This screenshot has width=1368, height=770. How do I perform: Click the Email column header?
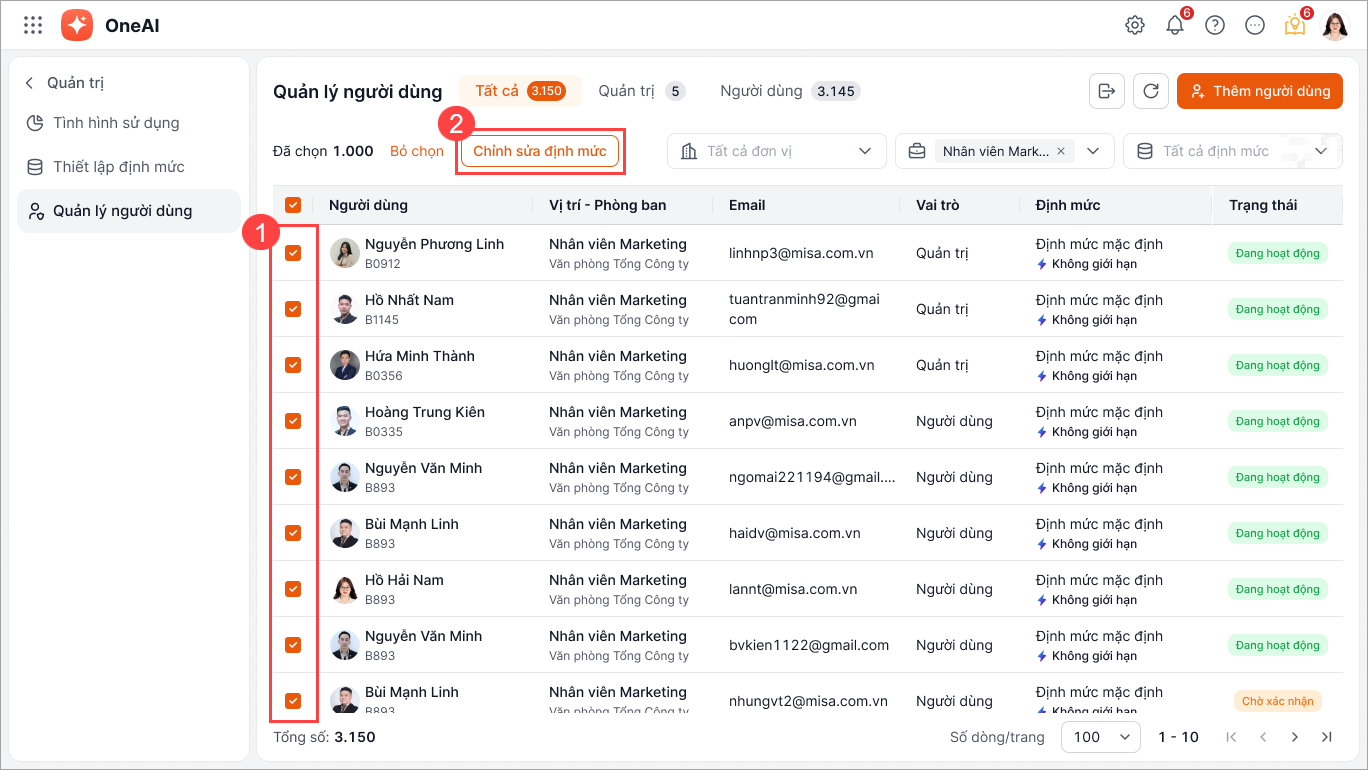tap(747, 205)
